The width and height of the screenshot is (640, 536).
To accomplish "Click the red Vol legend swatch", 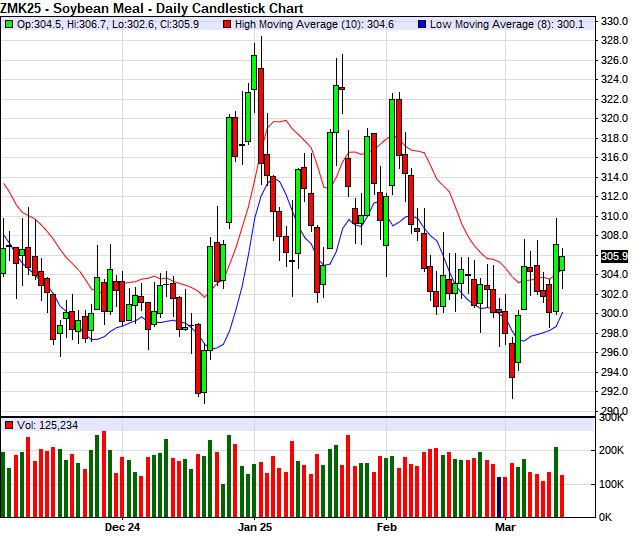I will pos(9,425).
